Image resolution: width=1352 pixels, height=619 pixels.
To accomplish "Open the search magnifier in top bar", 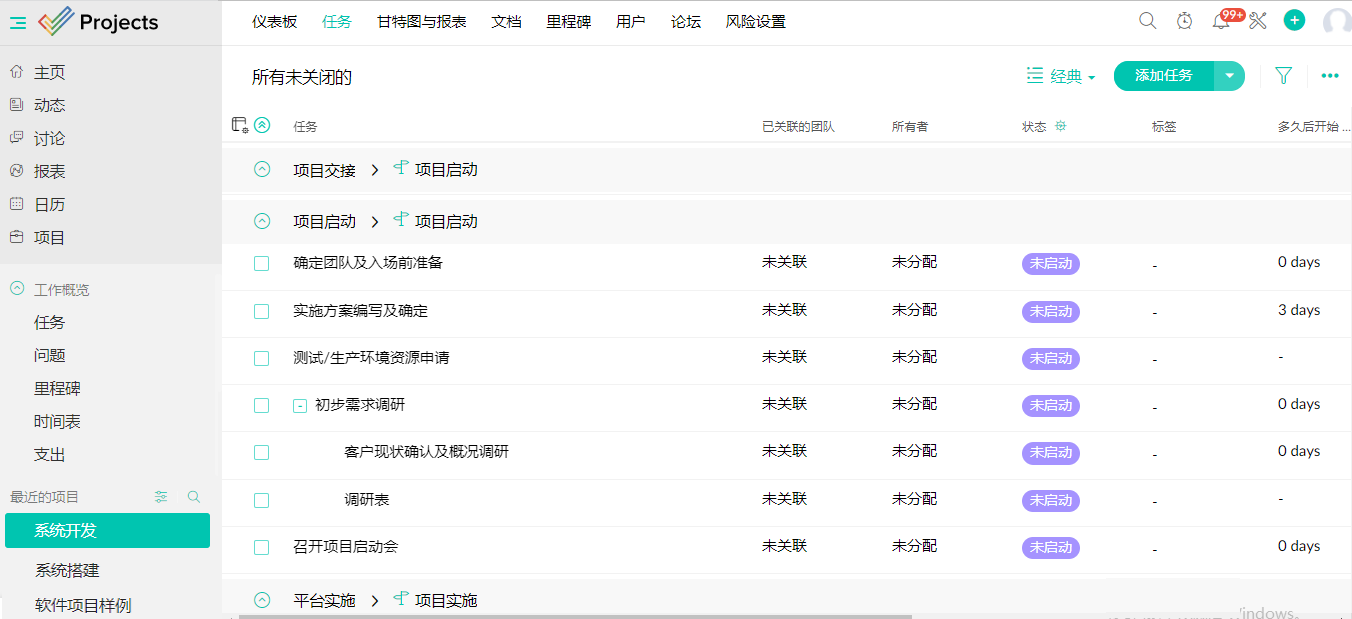I will tap(1148, 21).
